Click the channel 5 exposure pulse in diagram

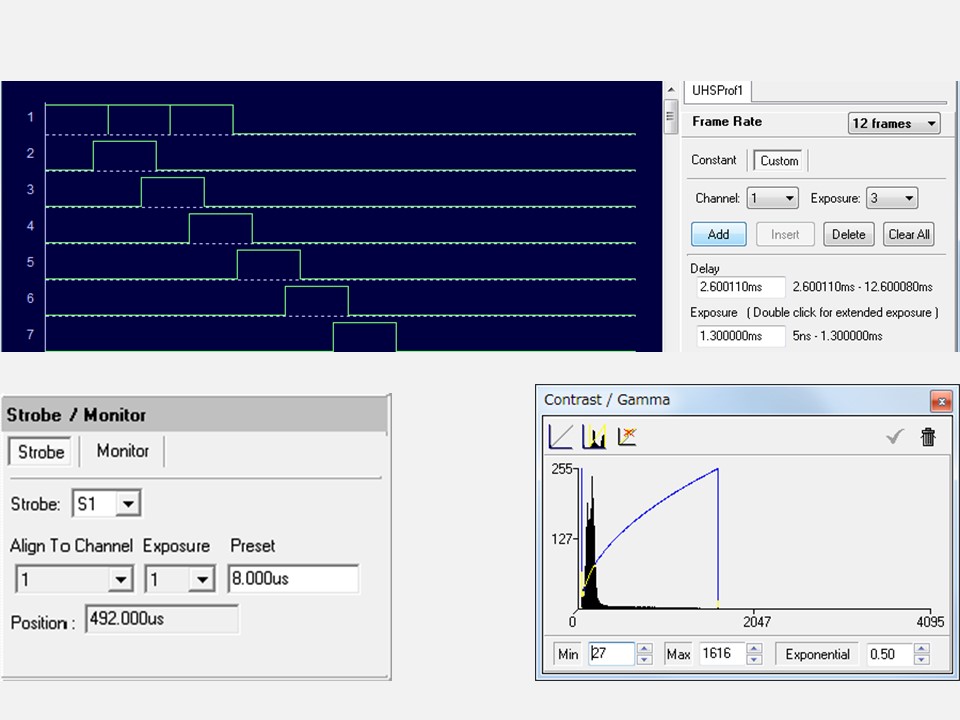tap(269, 264)
